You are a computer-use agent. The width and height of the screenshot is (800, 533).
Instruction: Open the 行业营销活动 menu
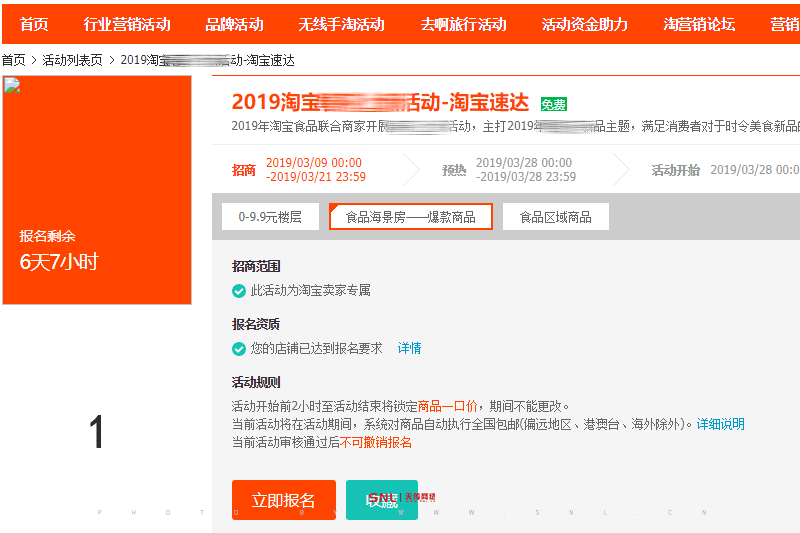127,24
